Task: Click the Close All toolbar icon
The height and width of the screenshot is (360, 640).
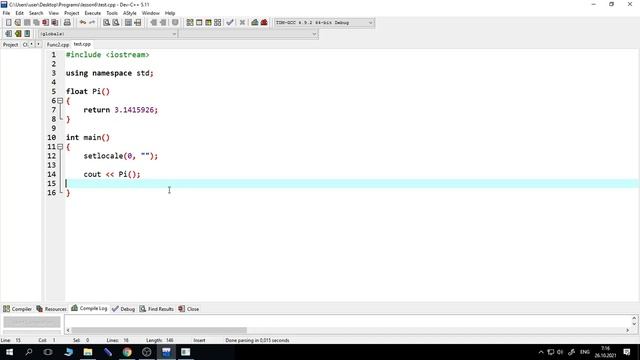Action: click(x=55, y=23)
